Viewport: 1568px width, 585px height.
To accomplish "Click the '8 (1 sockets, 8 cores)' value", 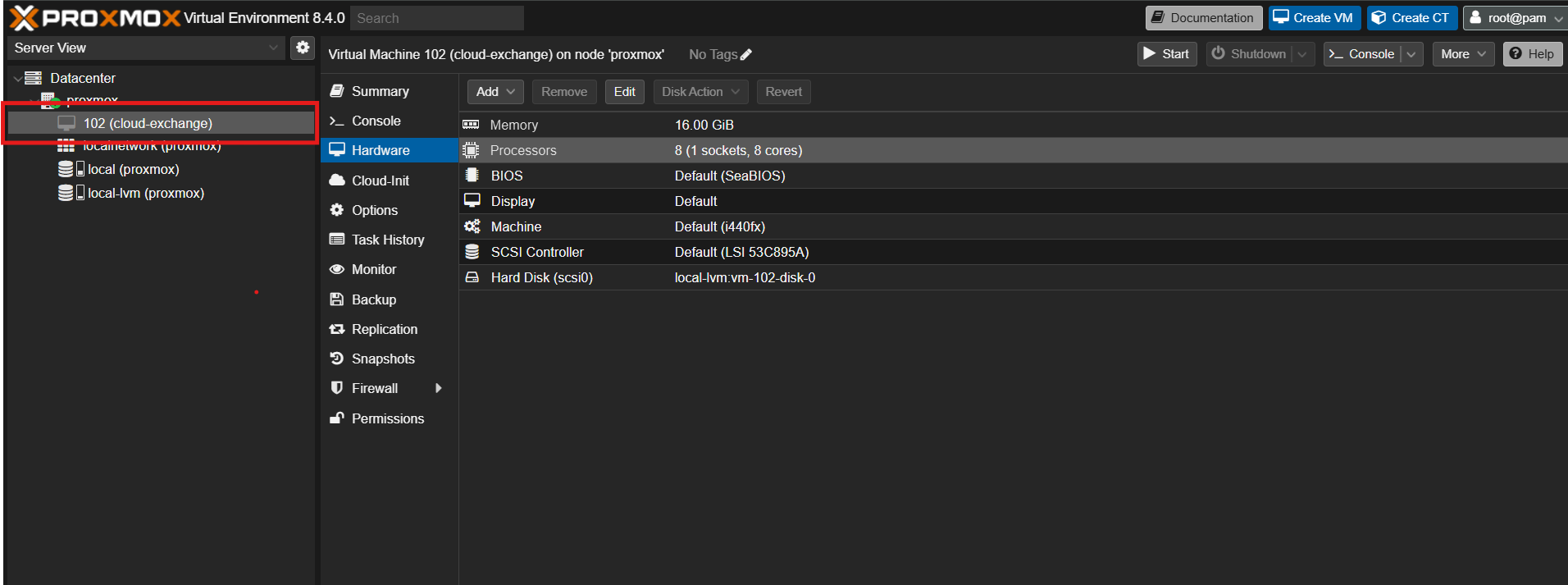I will [x=738, y=150].
